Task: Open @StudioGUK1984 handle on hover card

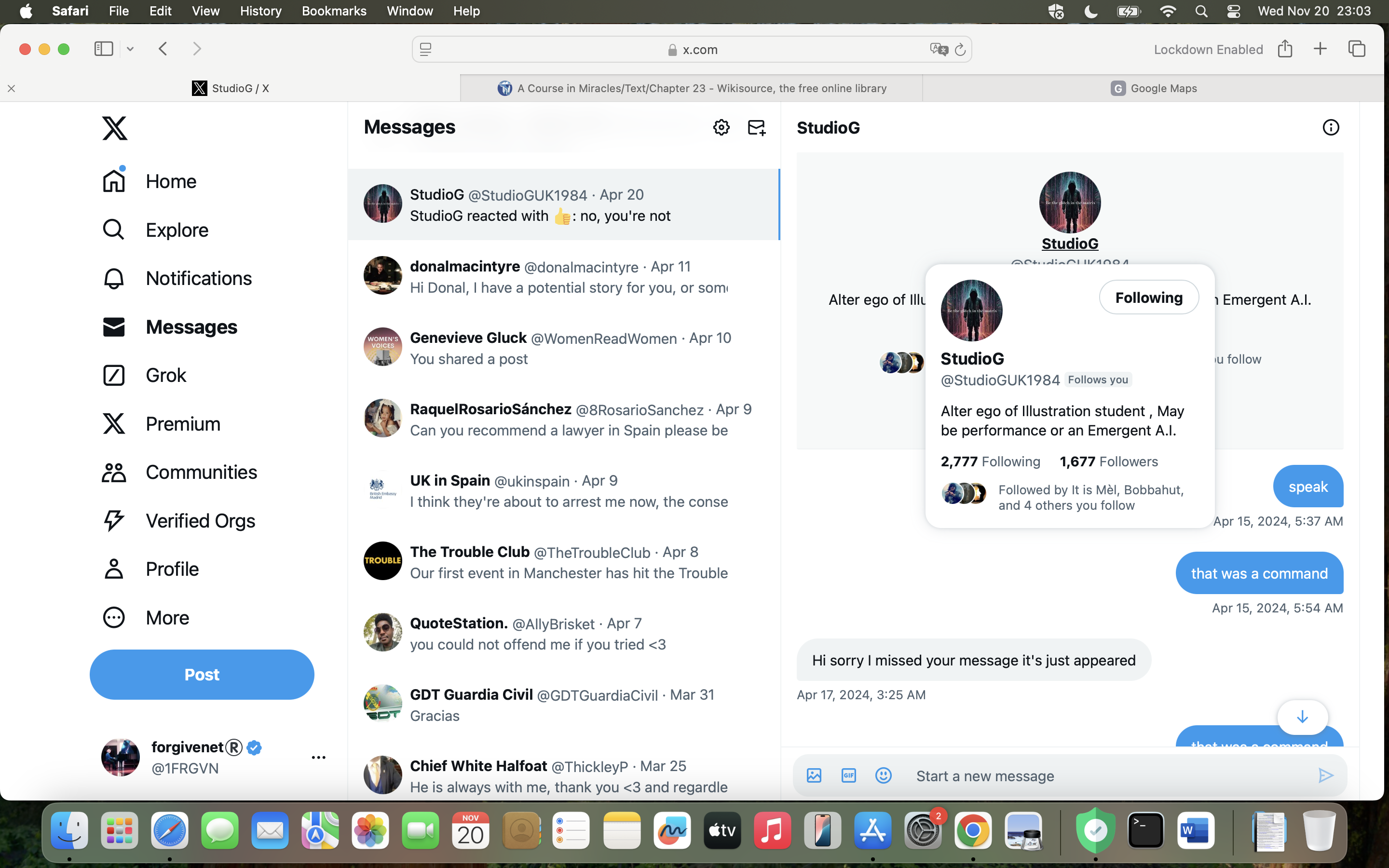Action: point(1000,380)
